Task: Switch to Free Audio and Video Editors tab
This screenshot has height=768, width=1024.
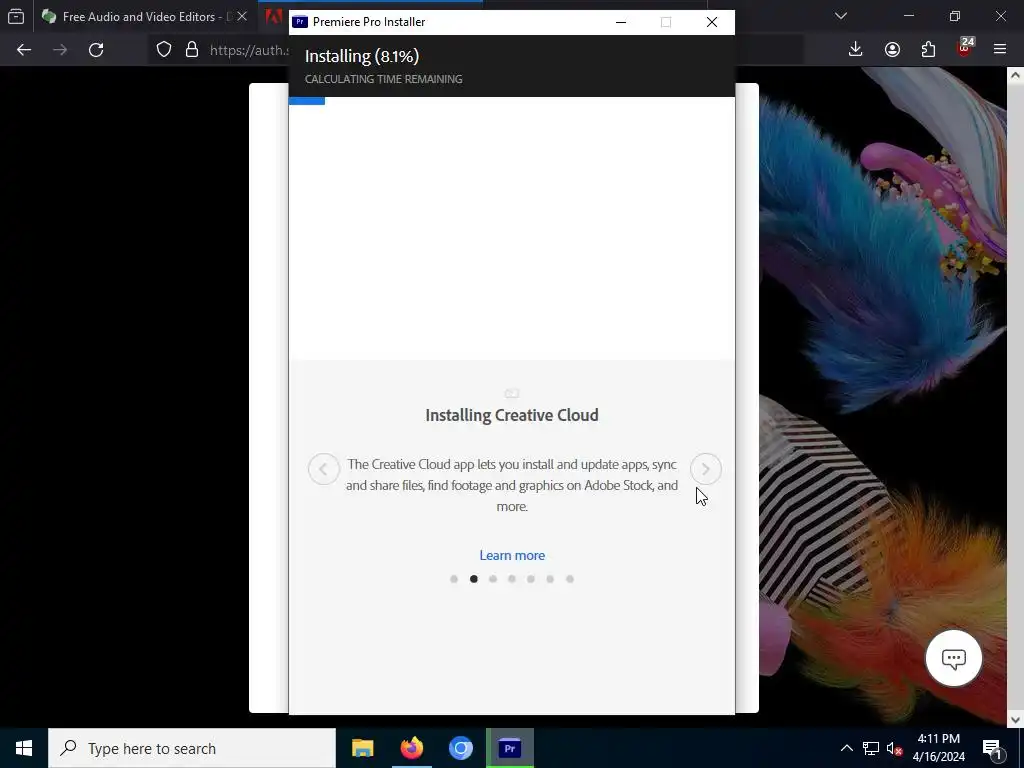Action: (x=137, y=16)
